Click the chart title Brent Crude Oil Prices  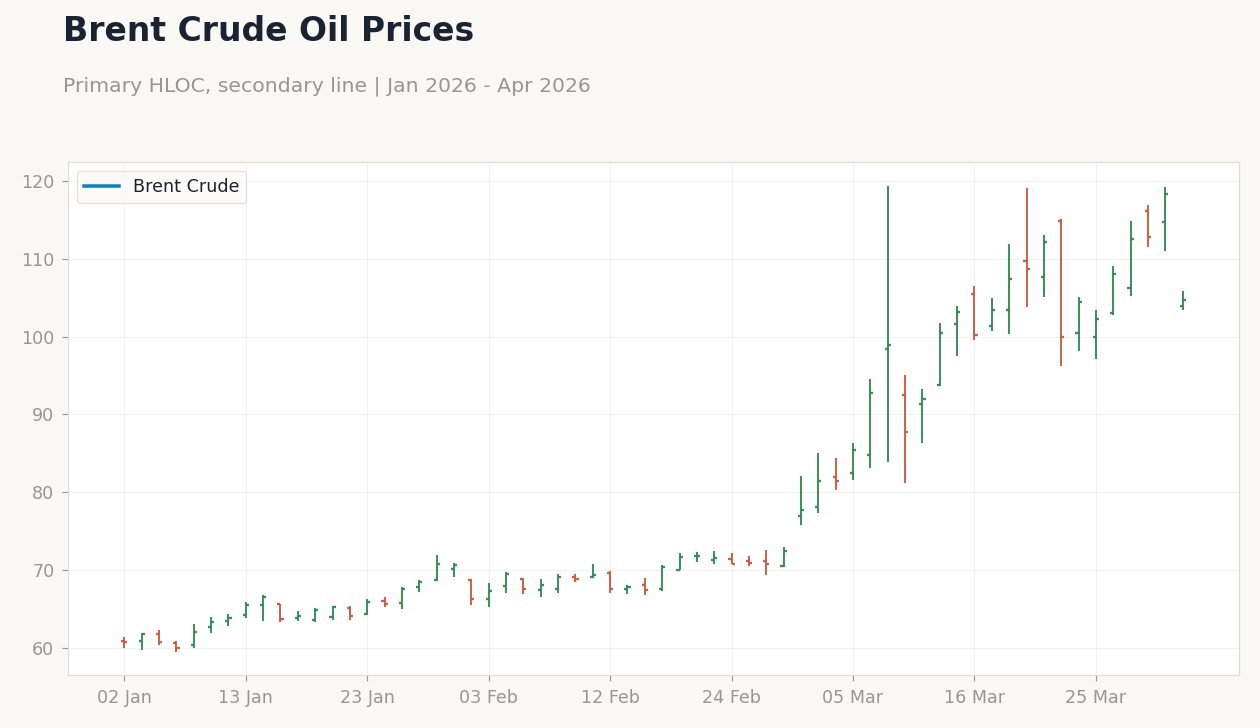[x=267, y=30]
